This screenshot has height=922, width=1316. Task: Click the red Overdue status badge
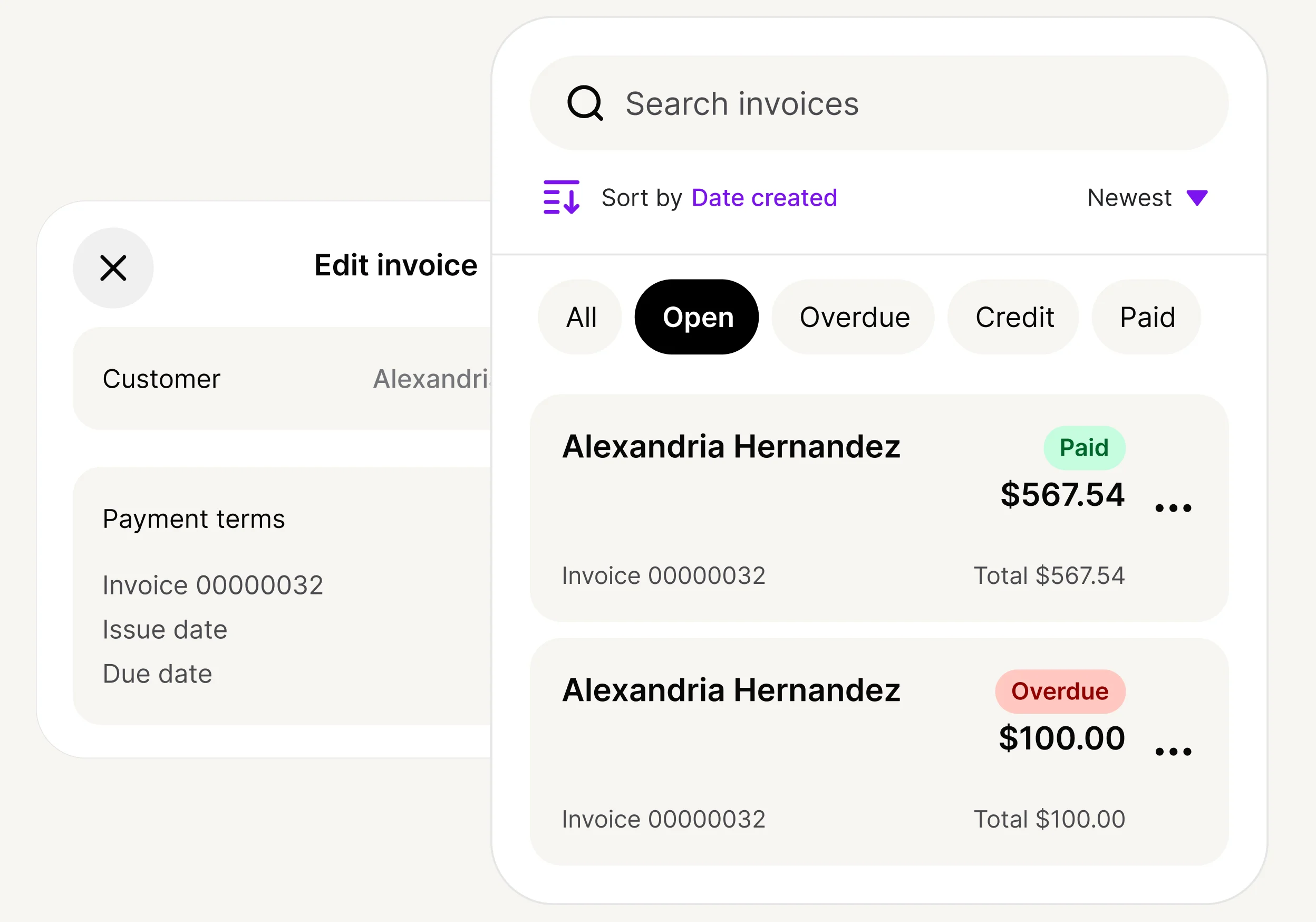pyautogui.click(x=1060, y=691)
